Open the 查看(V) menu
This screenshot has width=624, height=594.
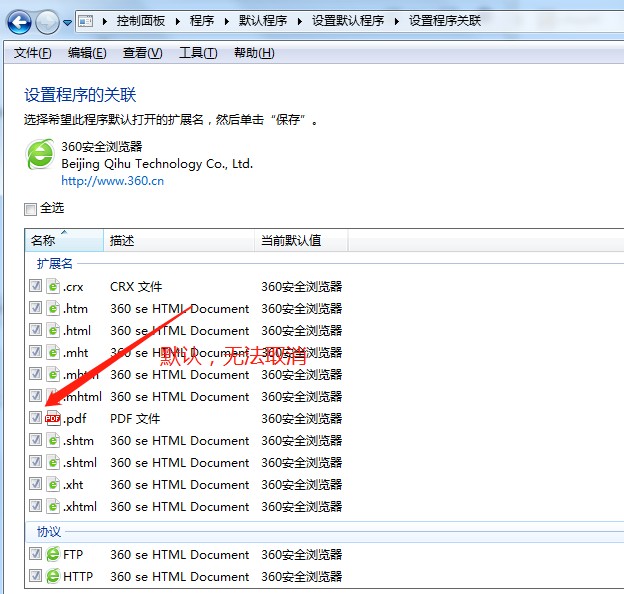point(142,53)
